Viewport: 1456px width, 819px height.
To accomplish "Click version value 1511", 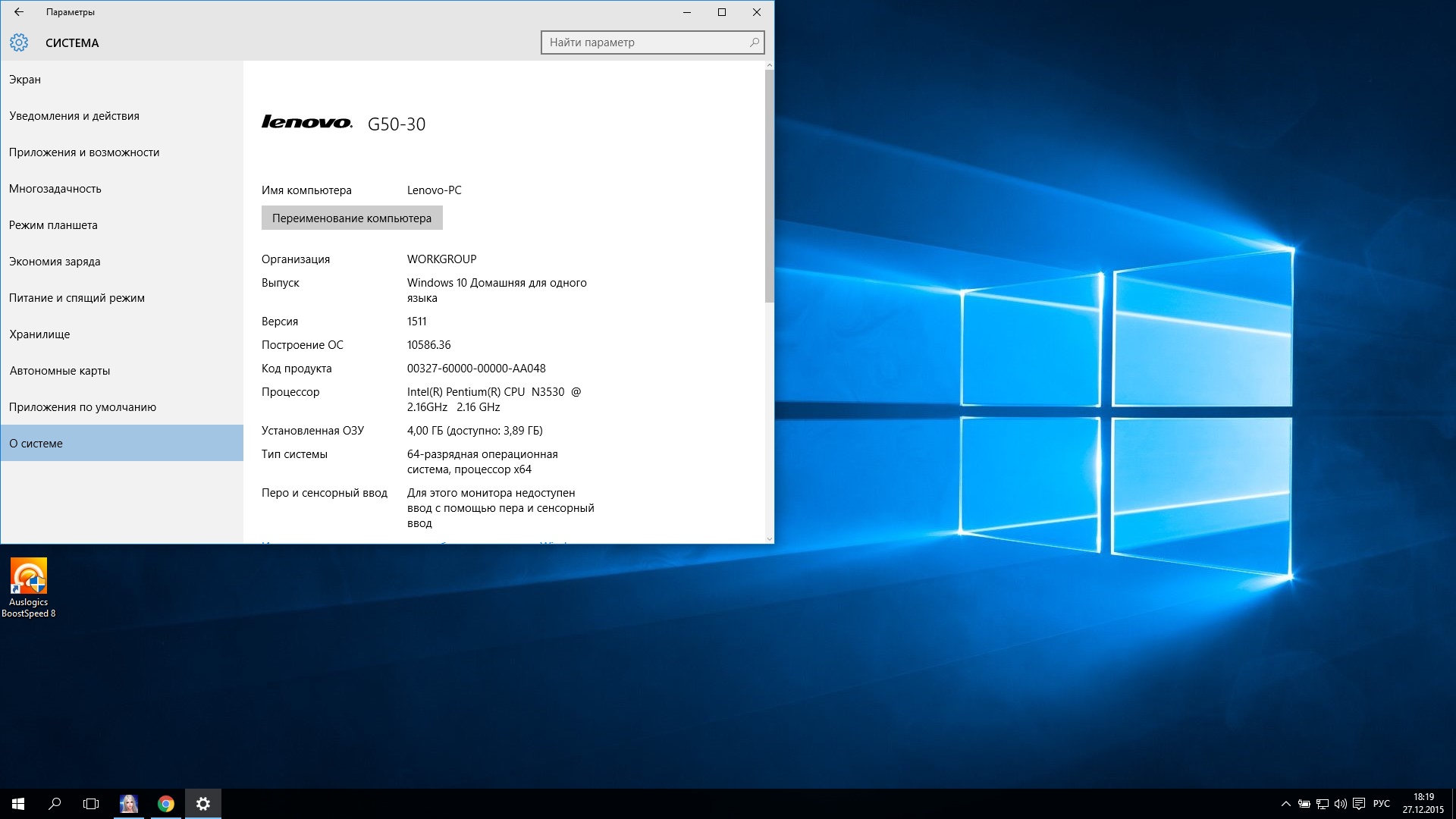I will pos(416,322).
